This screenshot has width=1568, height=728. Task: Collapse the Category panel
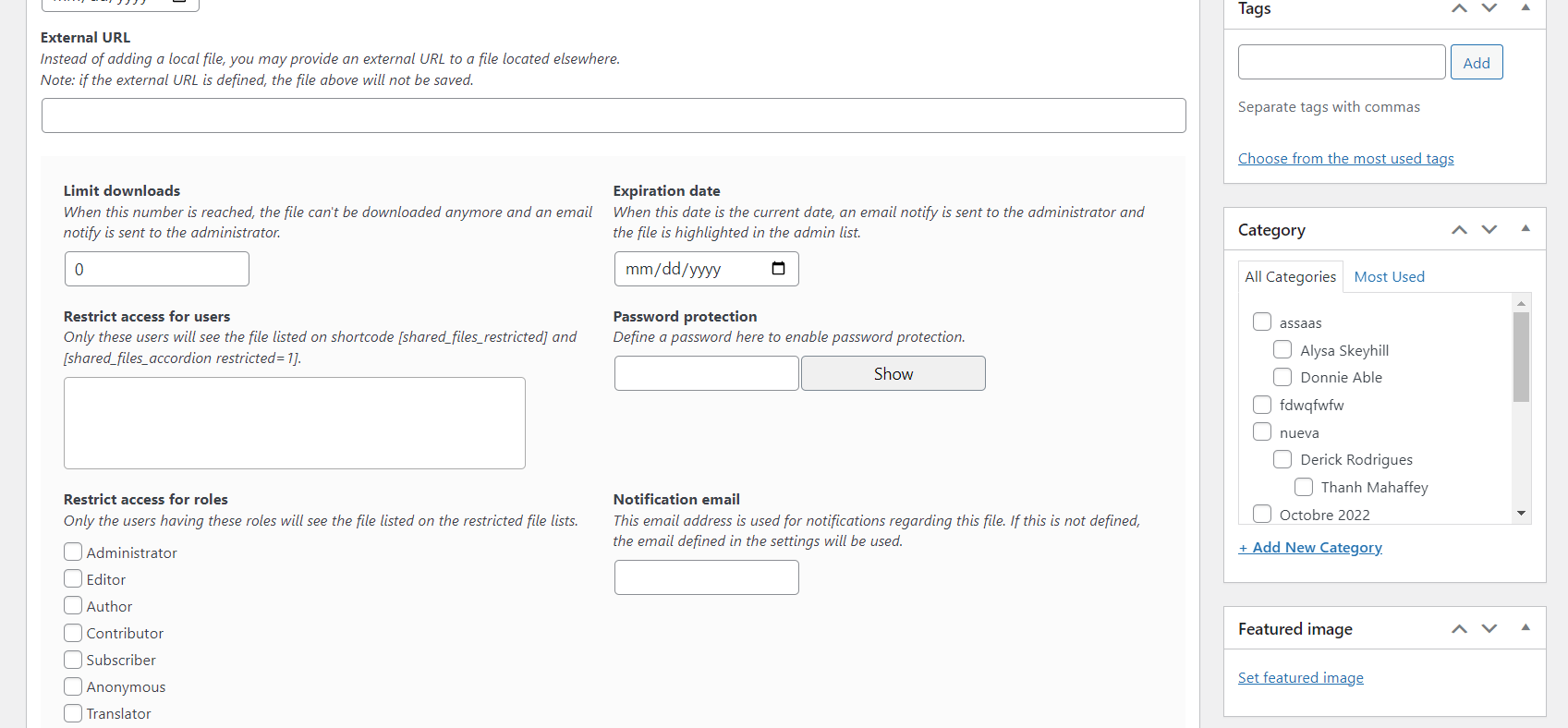(1525, 228)
